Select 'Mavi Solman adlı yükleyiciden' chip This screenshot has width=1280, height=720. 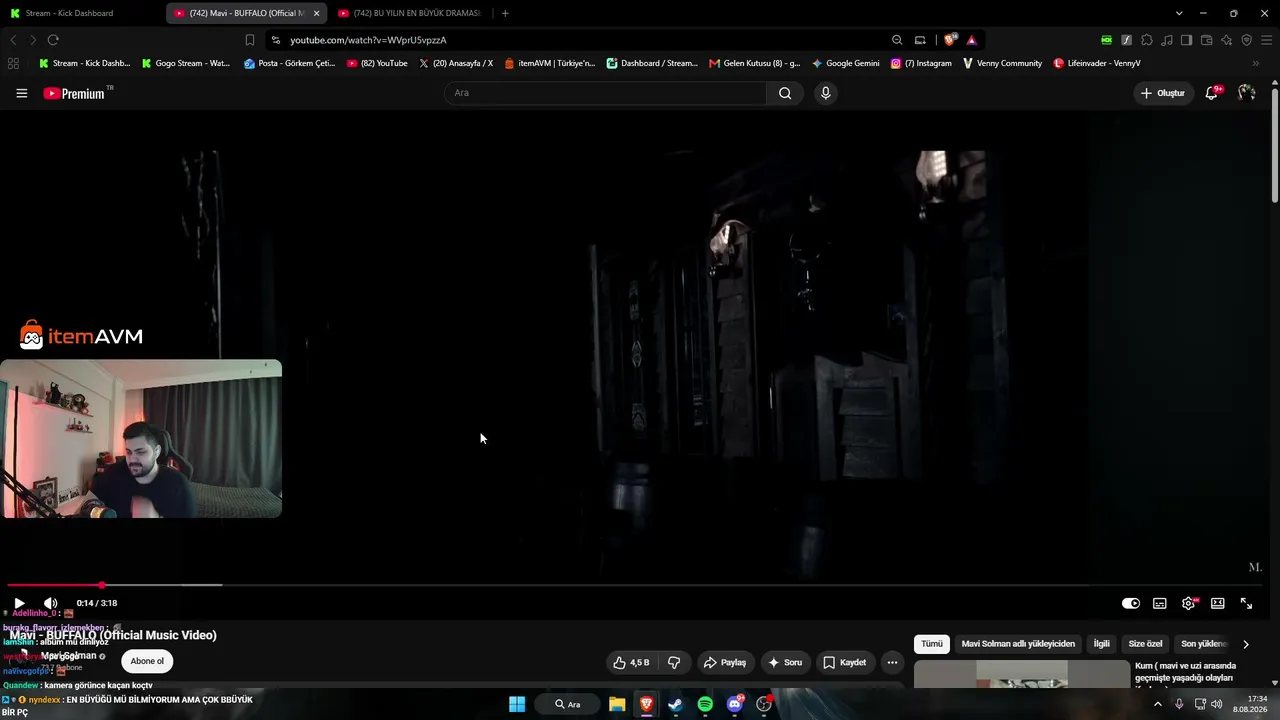[x=1018, y=644]
